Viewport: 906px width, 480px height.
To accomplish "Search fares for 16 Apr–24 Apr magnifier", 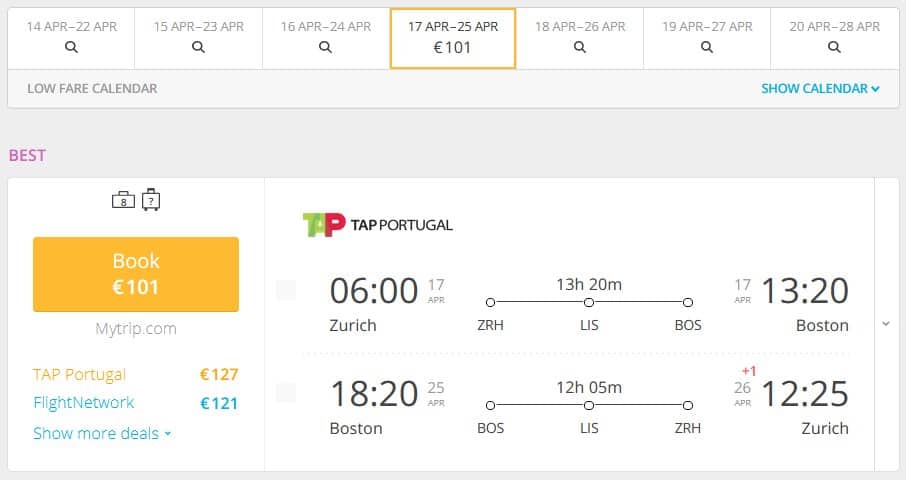I will point(325,47).
